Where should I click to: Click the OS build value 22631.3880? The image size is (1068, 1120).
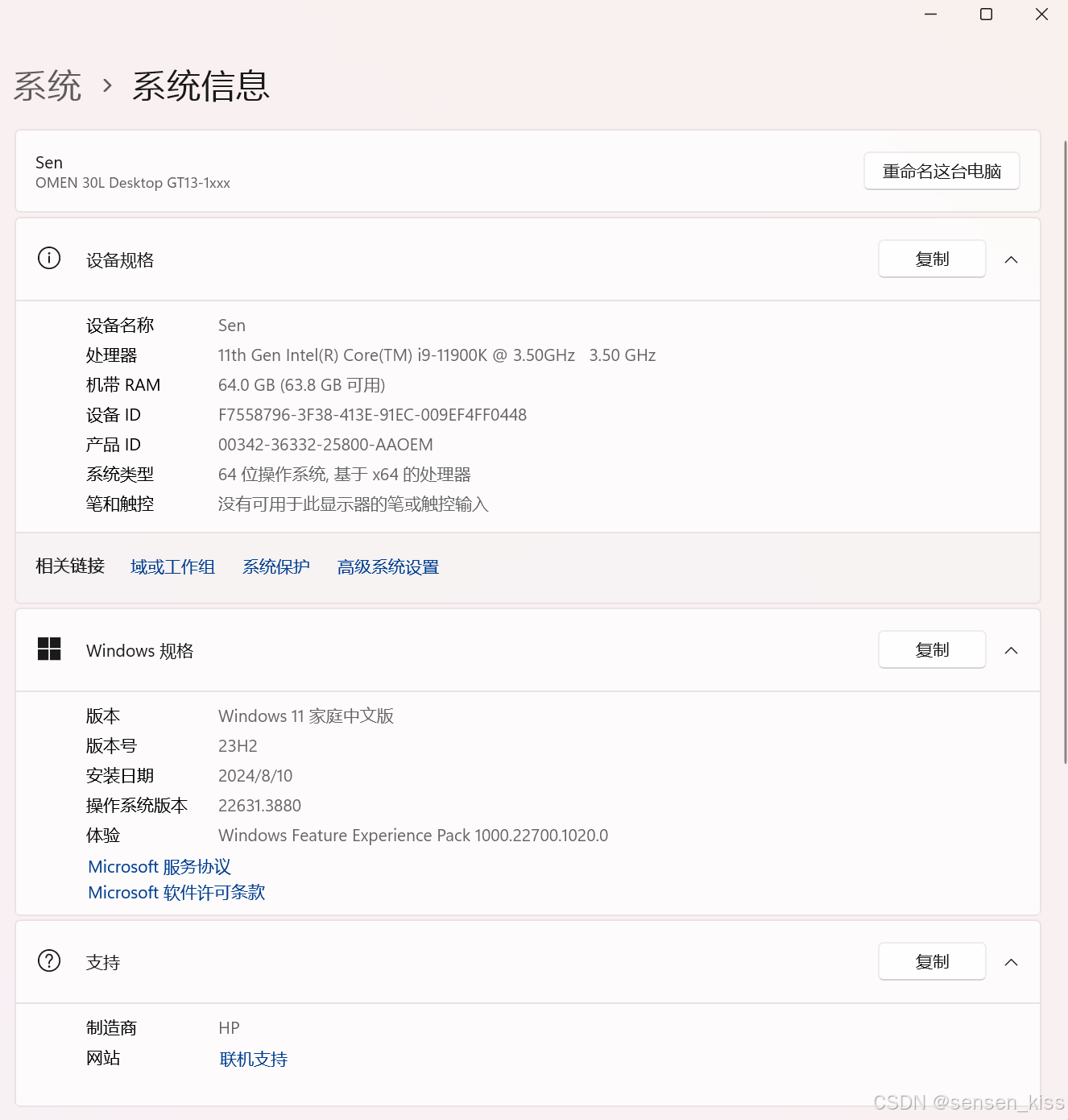pyautogui.click(x=259, y=806)
